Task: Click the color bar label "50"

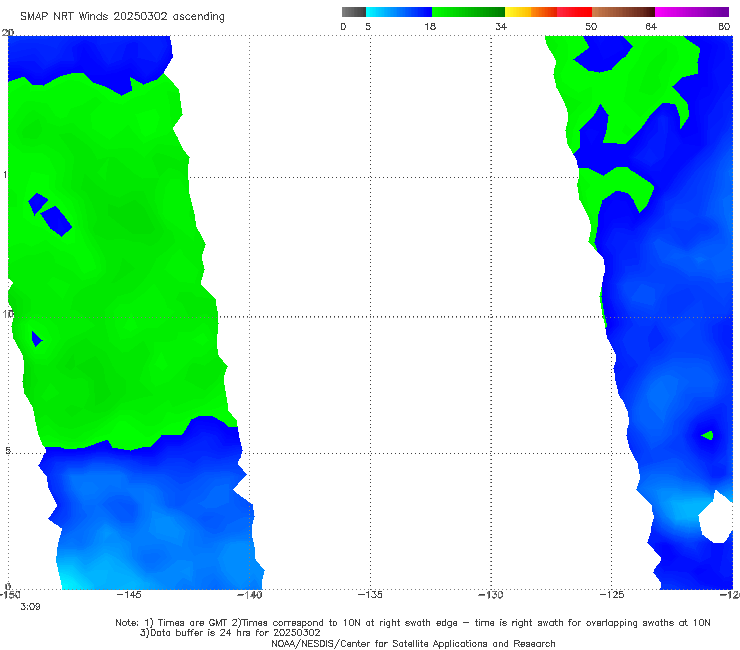Action: tap(591, 26)
